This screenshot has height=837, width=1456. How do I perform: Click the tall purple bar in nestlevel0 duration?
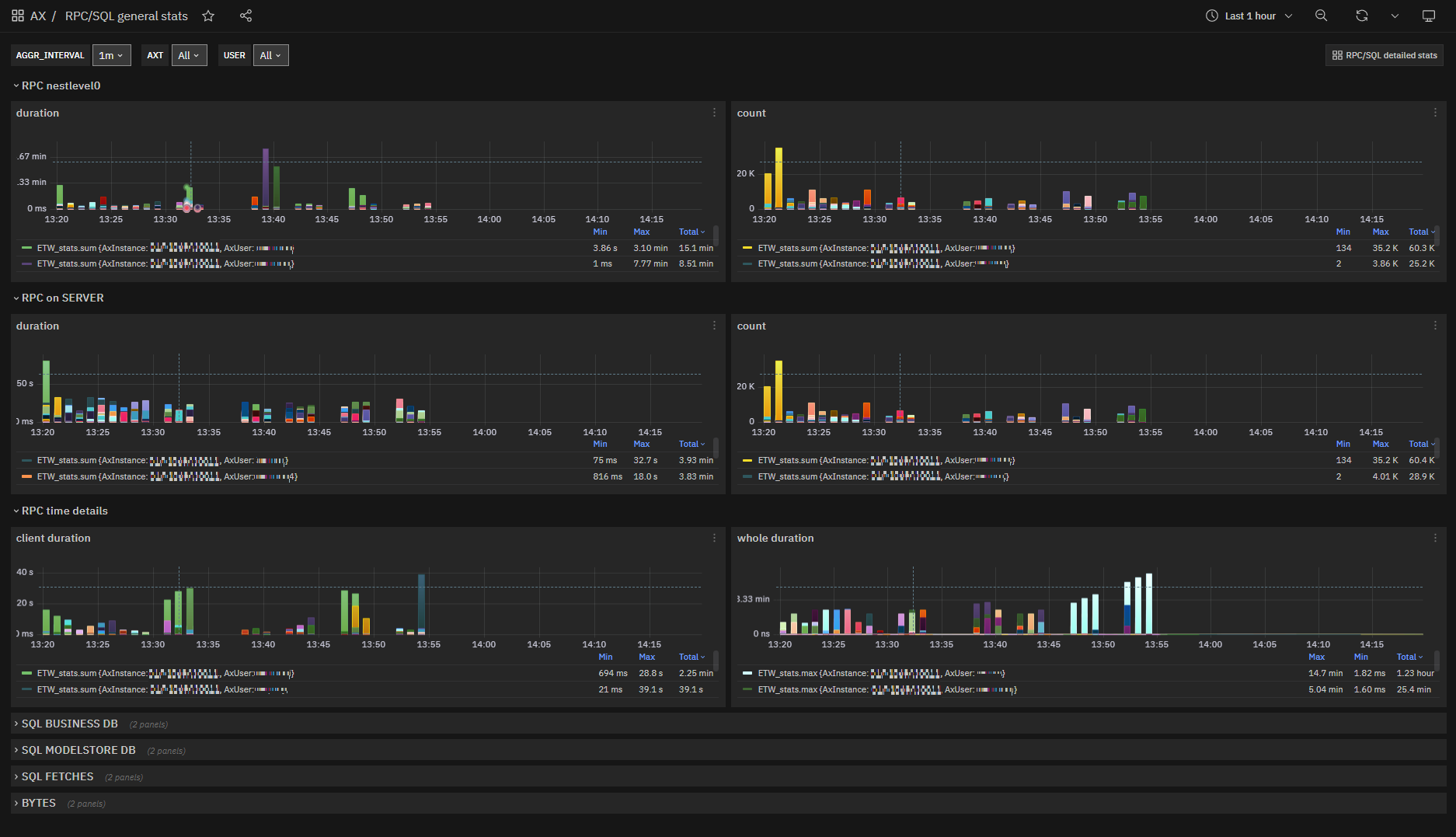(x=266, y=177)
